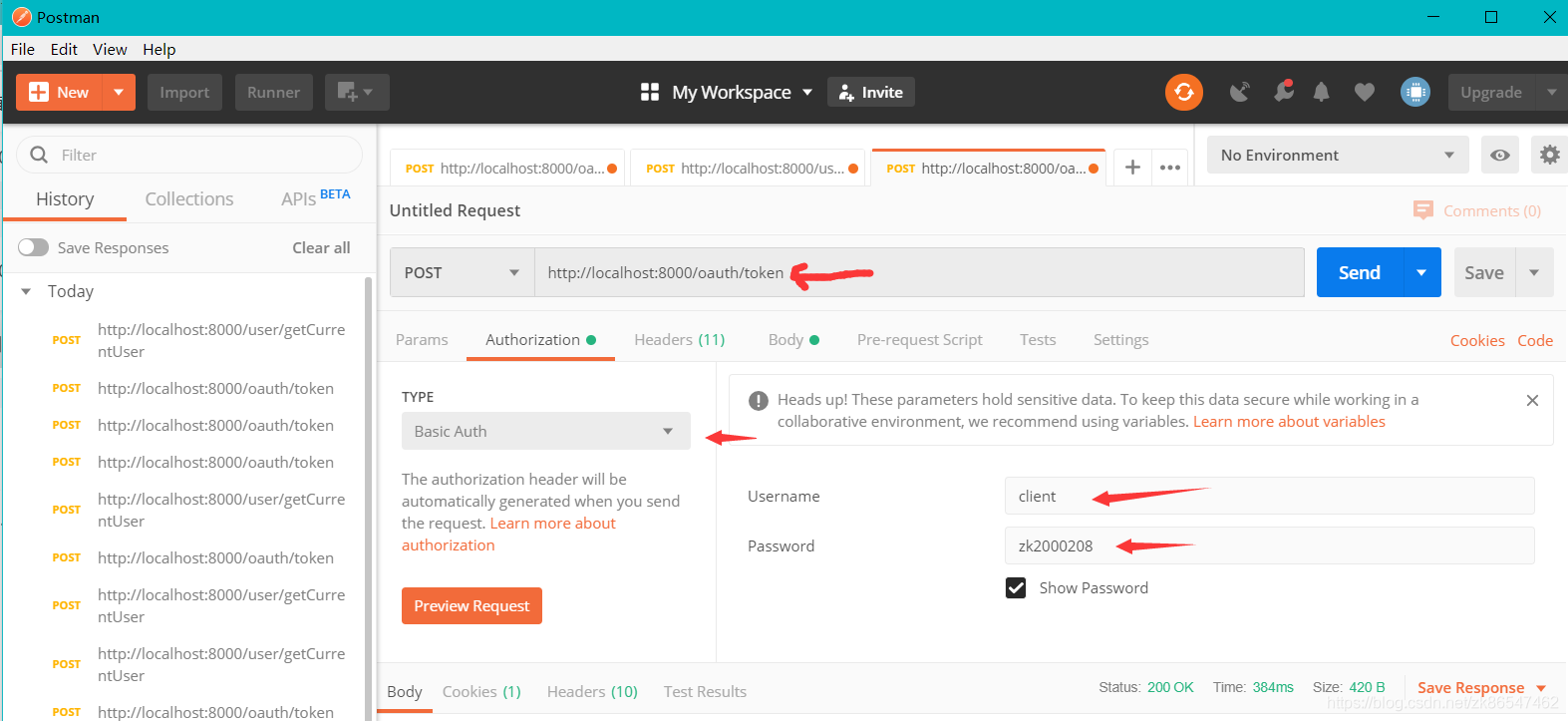Open response Cookies (1) tab

(x=481, y=692)
